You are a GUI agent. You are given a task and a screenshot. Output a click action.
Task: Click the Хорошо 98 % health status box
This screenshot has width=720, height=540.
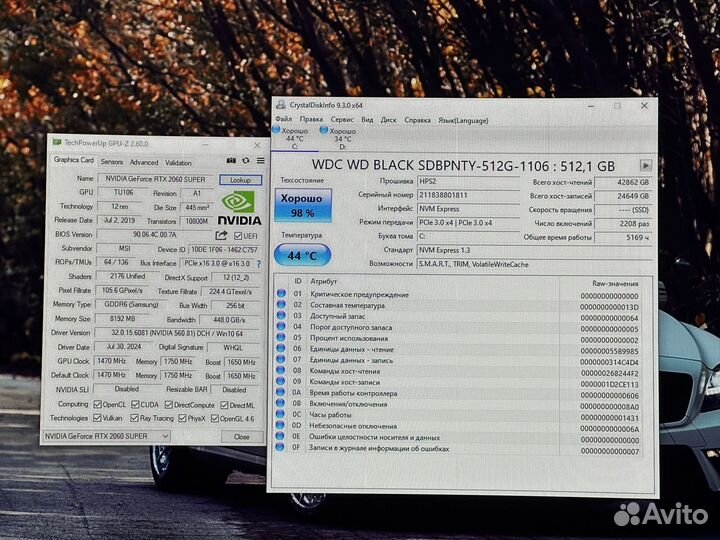pyautogui.click(x=308, y=205)
